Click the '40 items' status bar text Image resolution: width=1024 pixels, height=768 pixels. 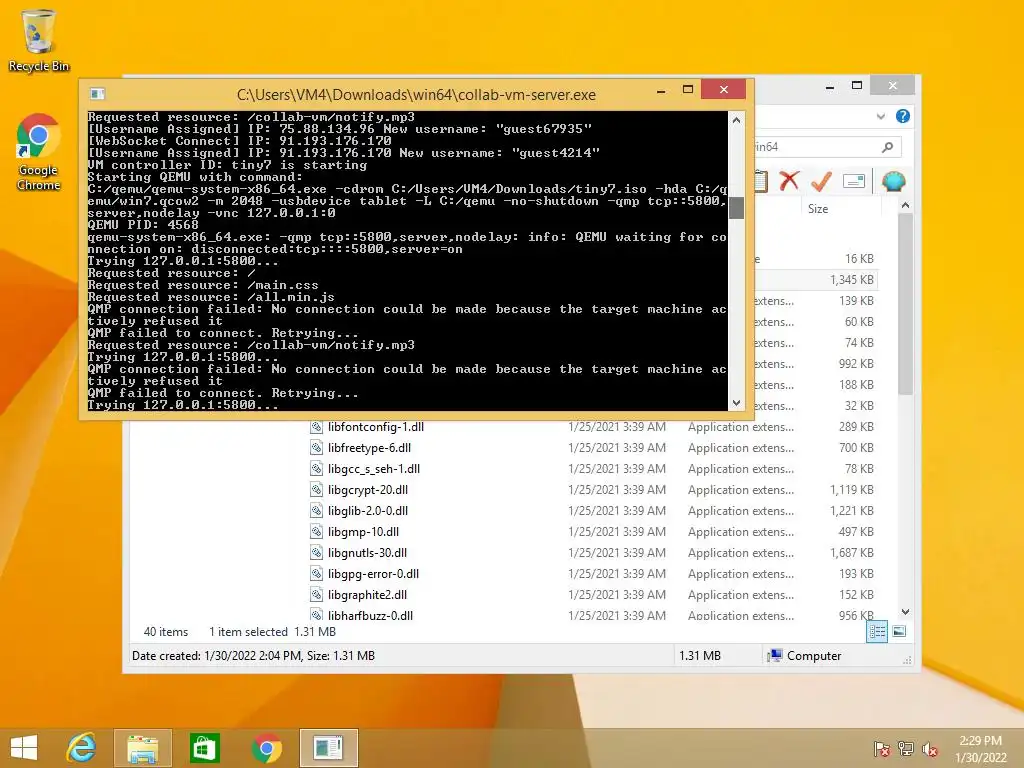166,632
